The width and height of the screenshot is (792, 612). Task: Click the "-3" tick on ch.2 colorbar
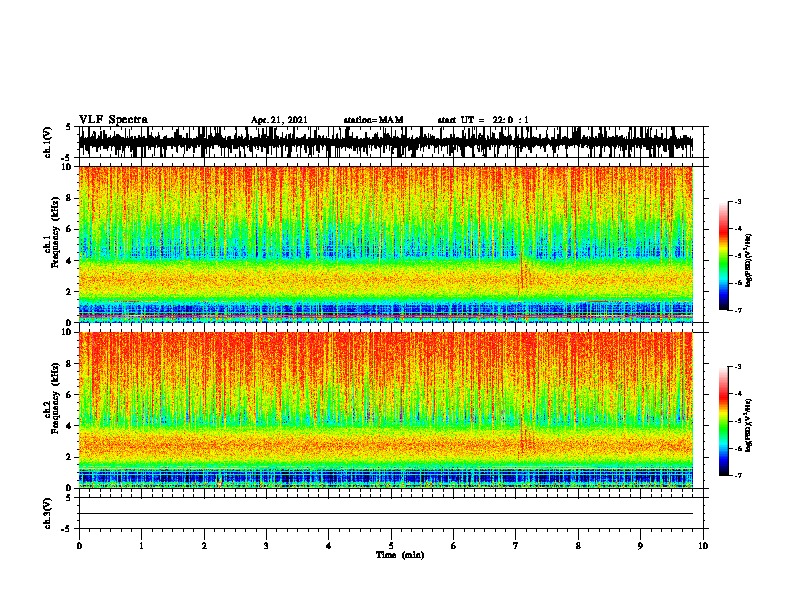pos(738,367)
